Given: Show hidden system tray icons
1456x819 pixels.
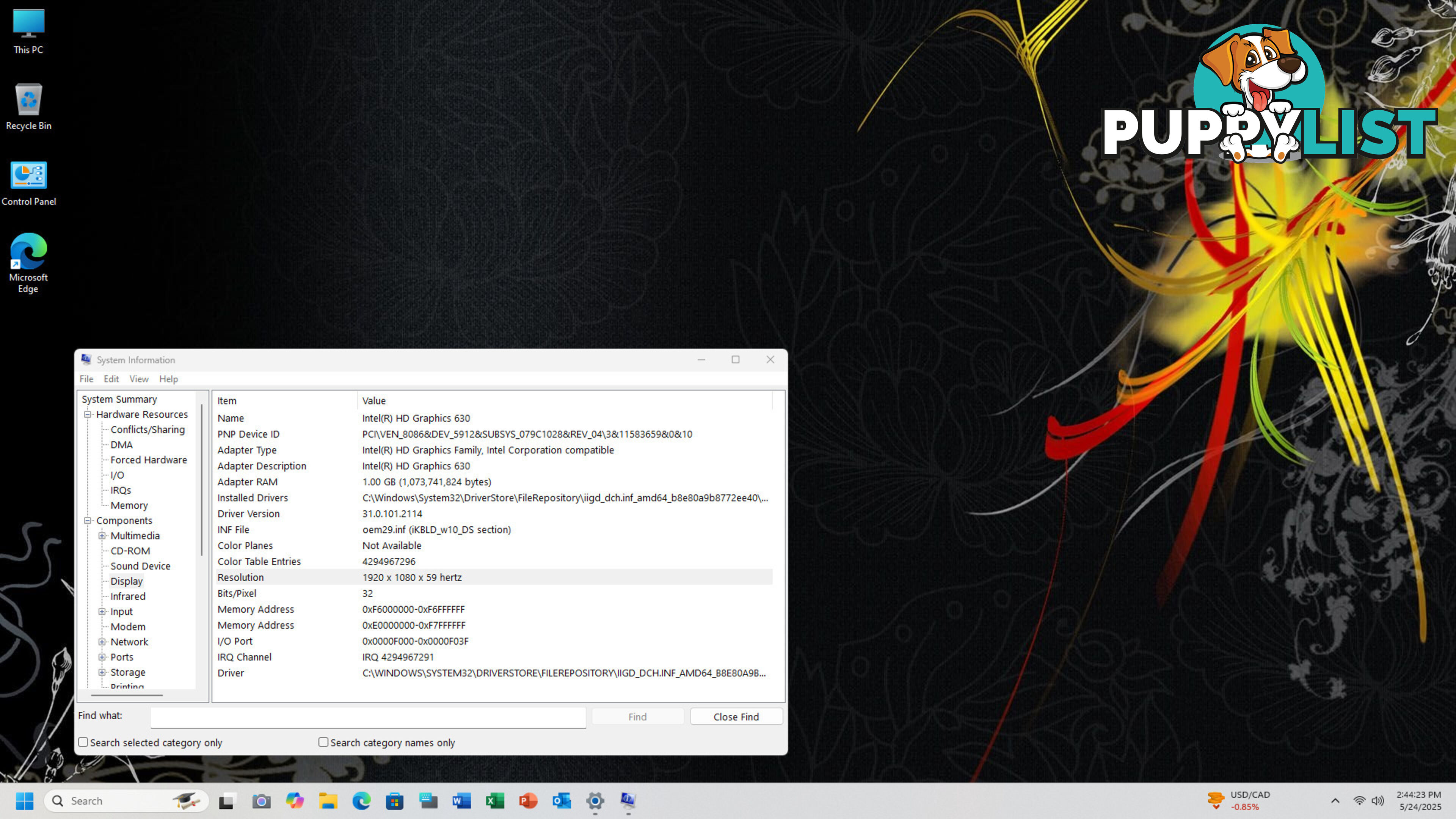Looking at the screenshot, I should (x=1335, y=800).
